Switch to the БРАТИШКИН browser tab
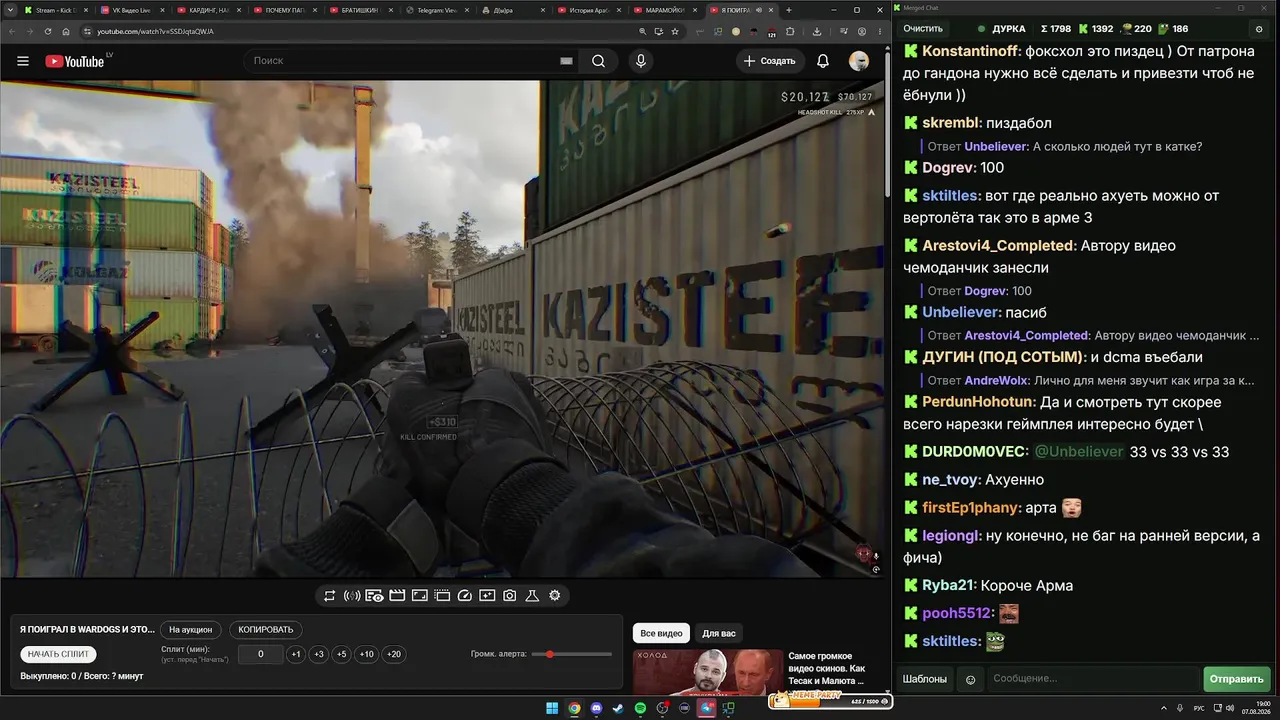Image resolution: width=1280 pixels, height=720 pixels. click(359, 10)
